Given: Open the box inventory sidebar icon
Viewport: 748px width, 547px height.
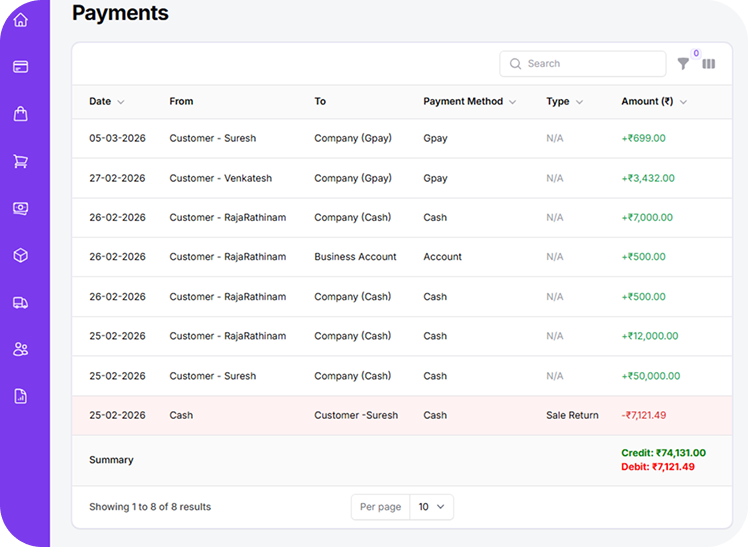Looking at the screenshot, I should point(21,255).
